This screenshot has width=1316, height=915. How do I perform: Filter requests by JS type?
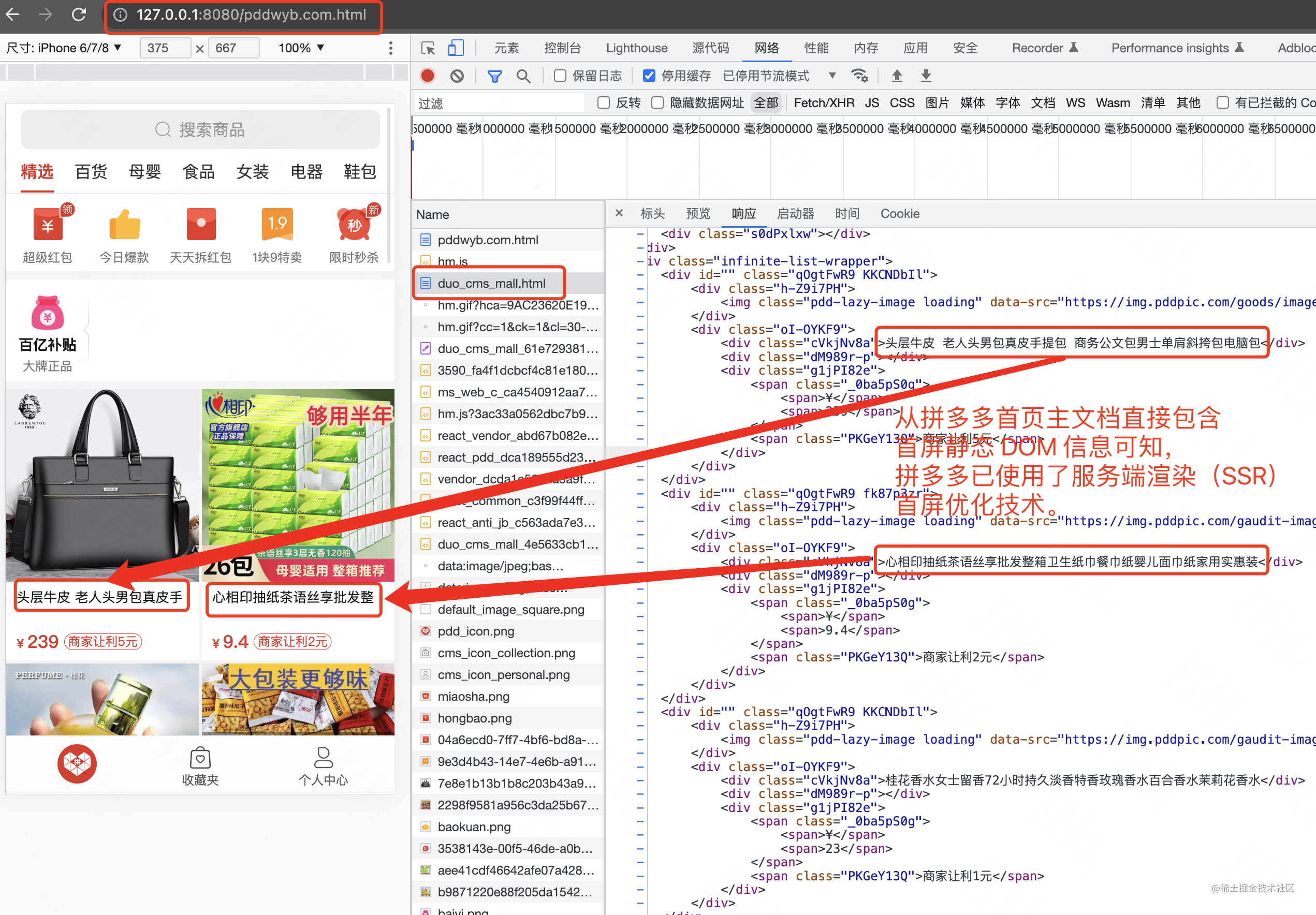[872, 102]
